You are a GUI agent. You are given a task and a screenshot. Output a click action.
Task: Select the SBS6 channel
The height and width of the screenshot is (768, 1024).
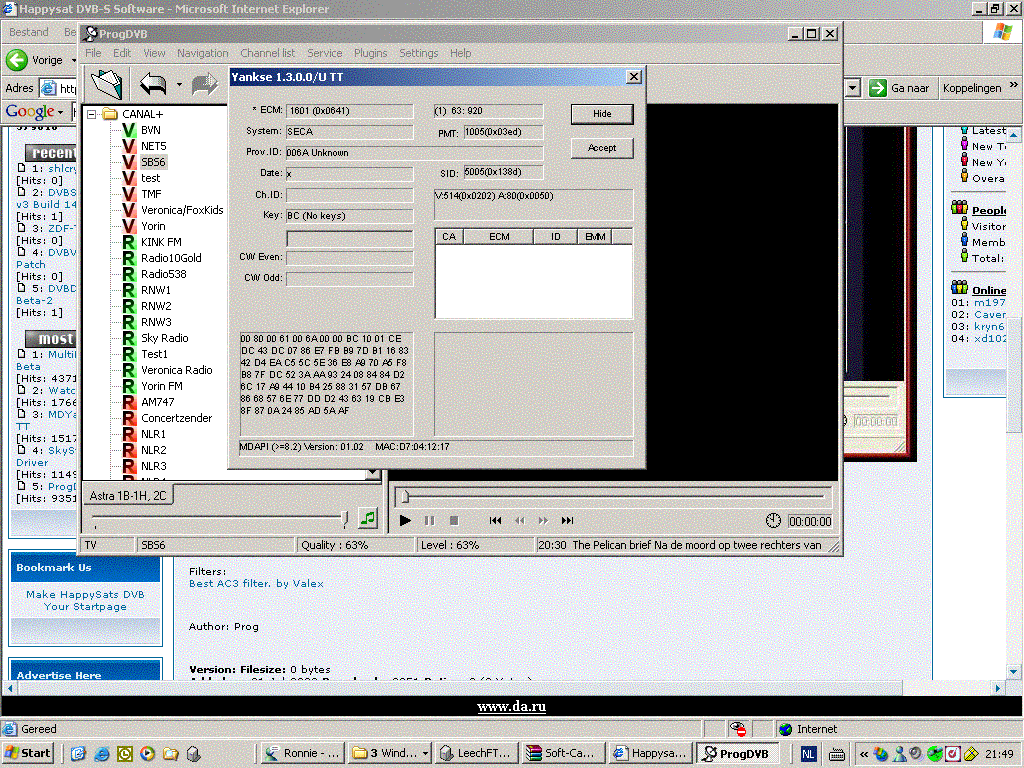click(153, 162)
